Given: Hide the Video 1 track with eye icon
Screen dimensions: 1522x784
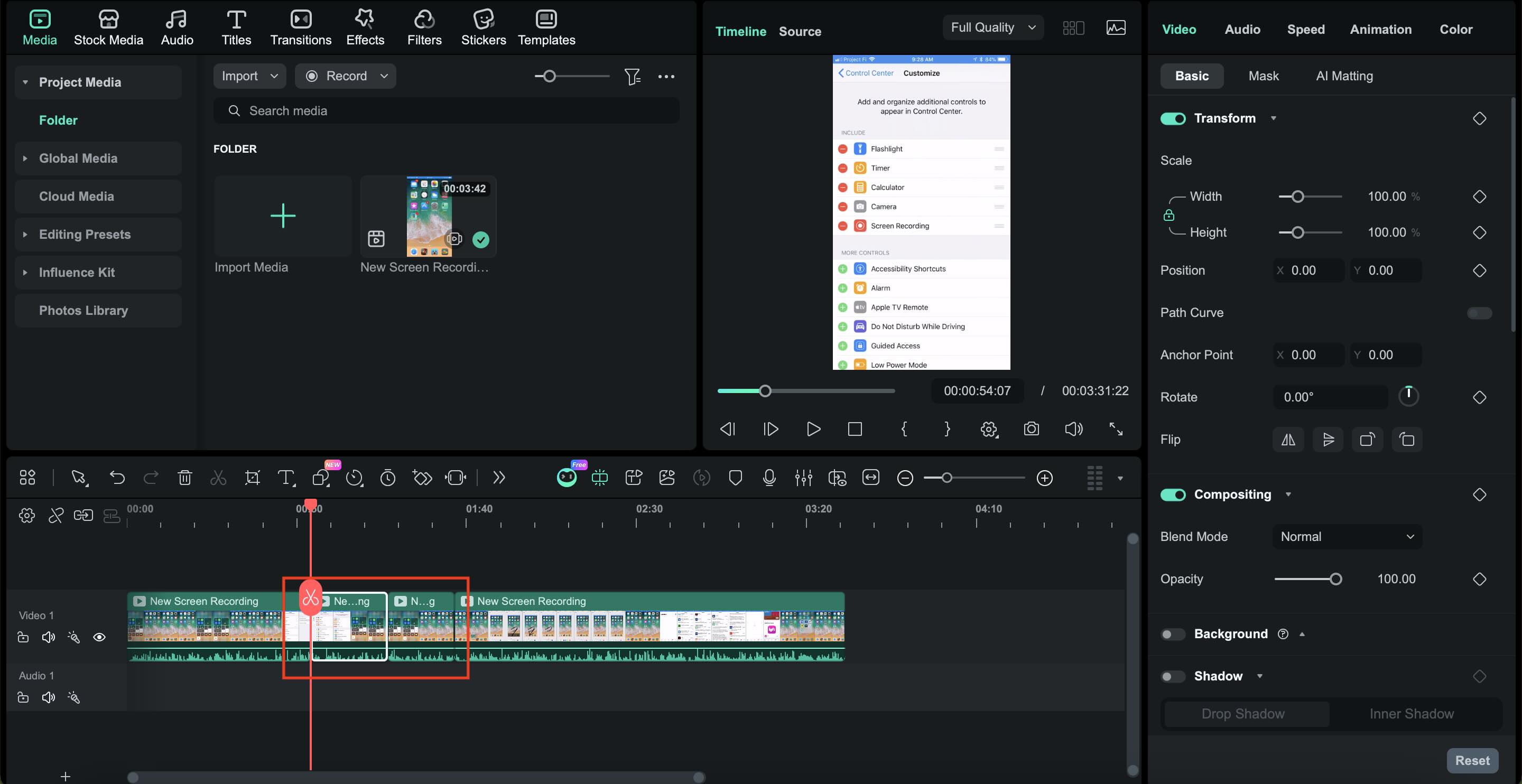Looking at the screenshot, I should point(99,637).
